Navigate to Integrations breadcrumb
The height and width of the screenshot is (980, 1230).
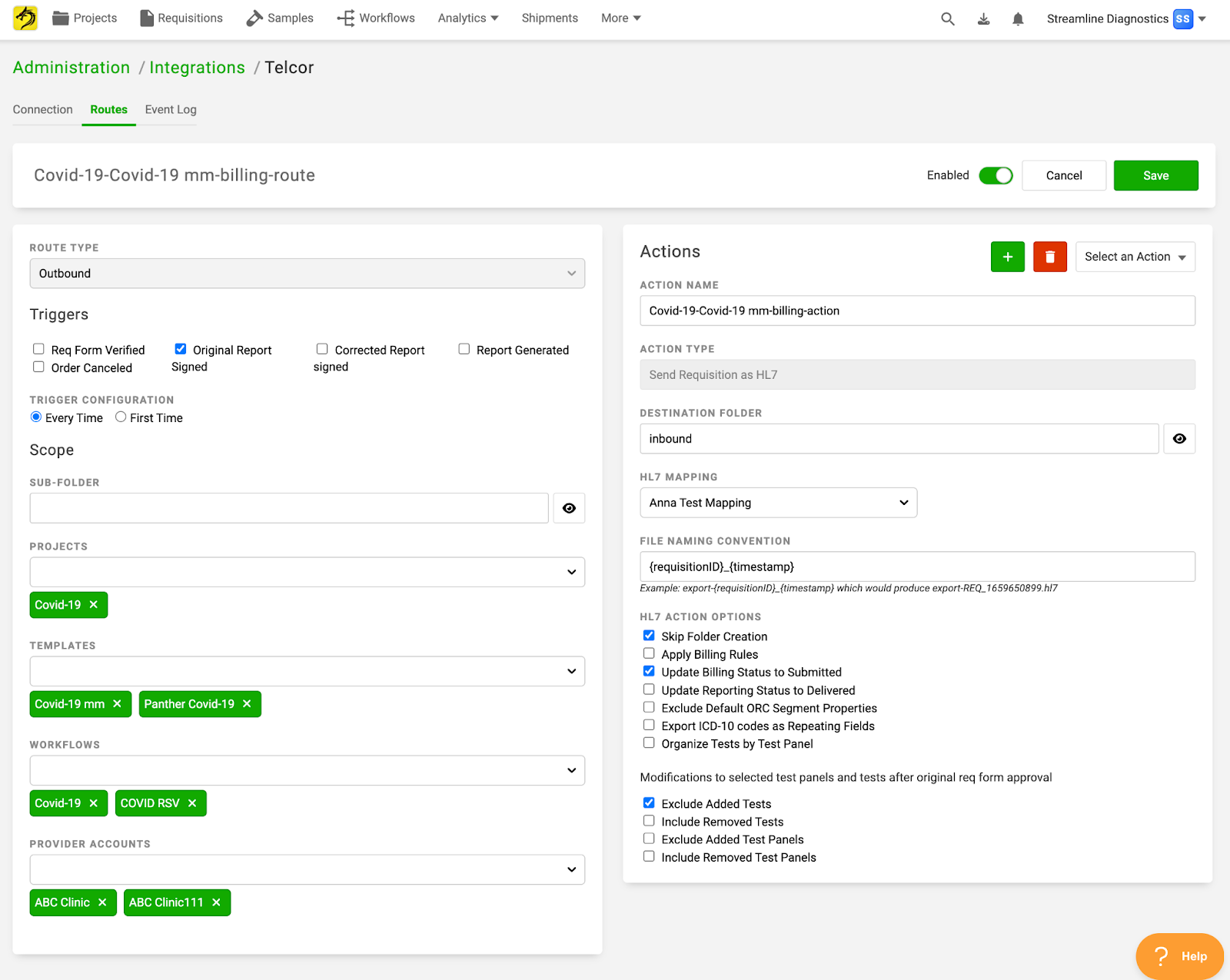(198, 68)
